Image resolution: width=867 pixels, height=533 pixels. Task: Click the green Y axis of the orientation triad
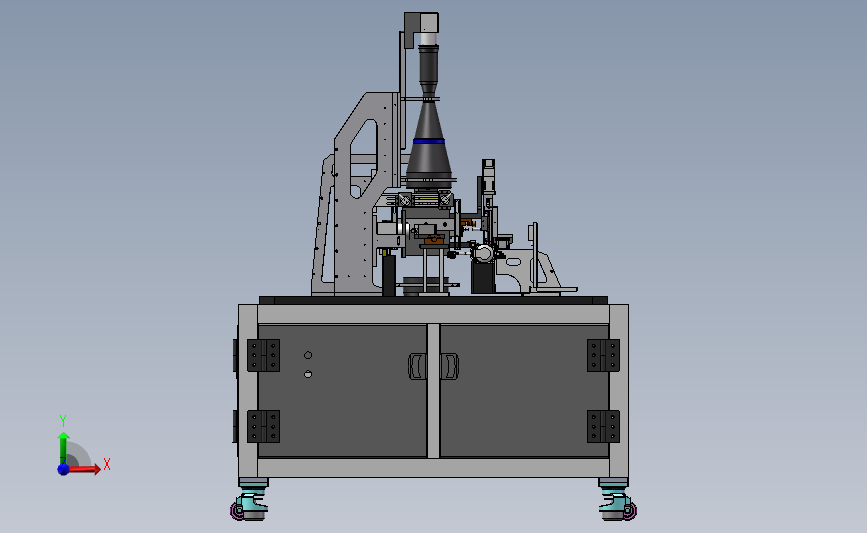pyautogui.click(x=64, y=449)
